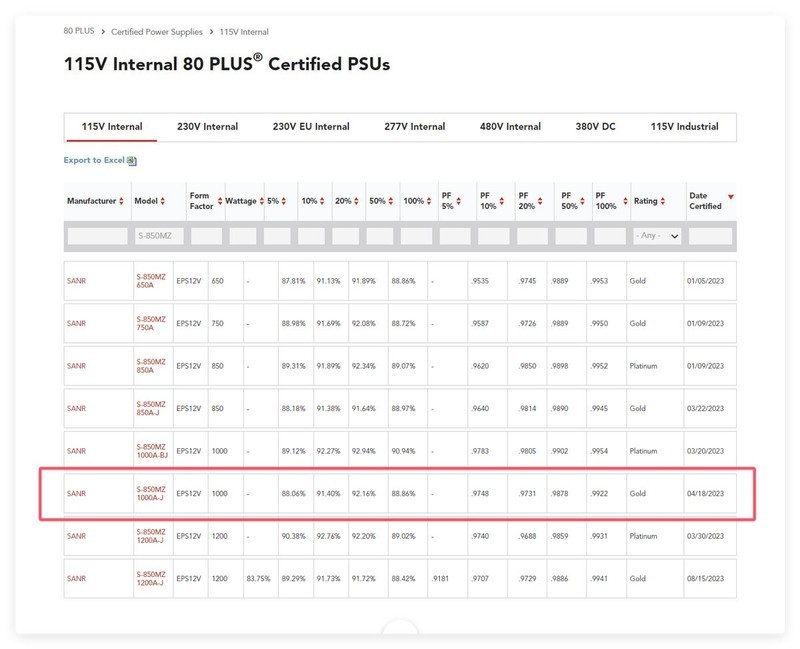The image size is (800, 649).
Task: Click the Rating column sort arrows
Action: coord(665,201)
